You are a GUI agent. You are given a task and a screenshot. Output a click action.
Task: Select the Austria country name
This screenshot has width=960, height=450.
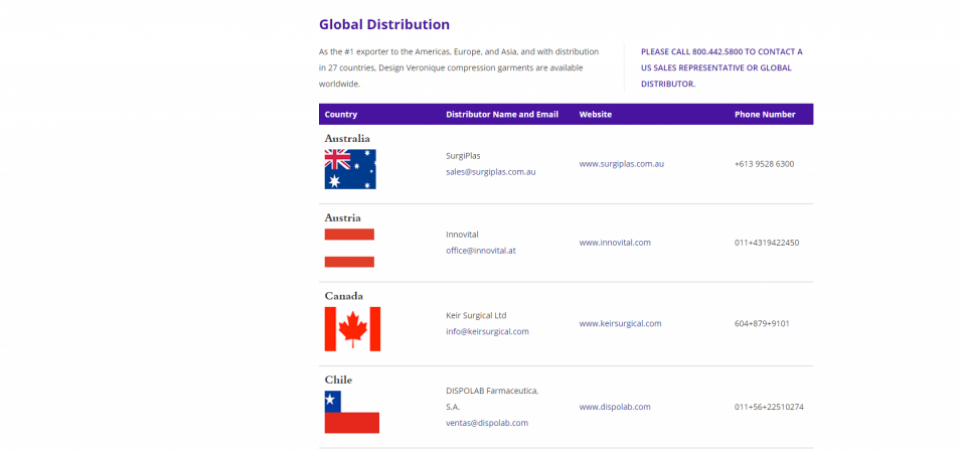pyautogui.click(x=343, y=218)
